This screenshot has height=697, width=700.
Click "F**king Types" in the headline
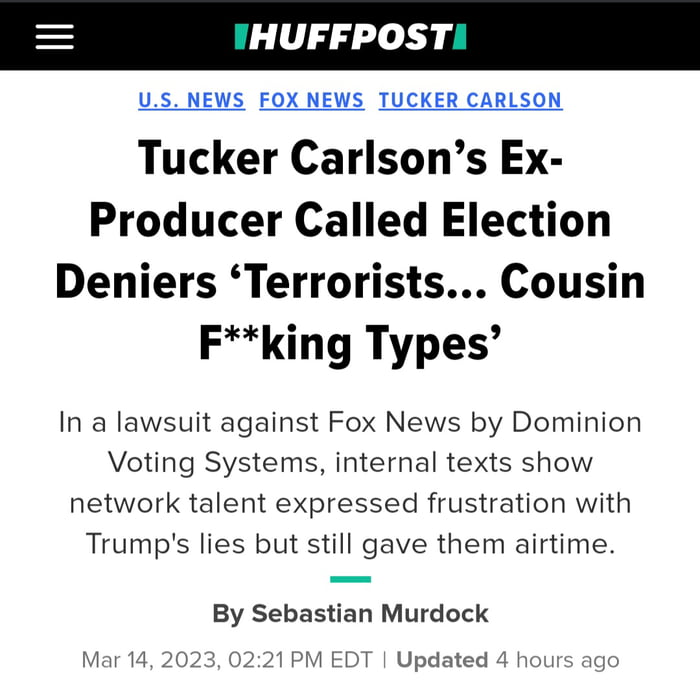350,343
